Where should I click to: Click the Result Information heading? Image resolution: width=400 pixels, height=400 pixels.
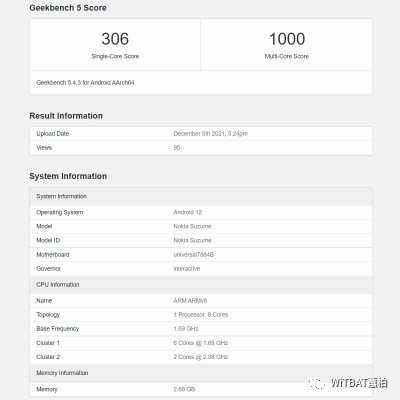pyautogui.click(x=66, y=116)
